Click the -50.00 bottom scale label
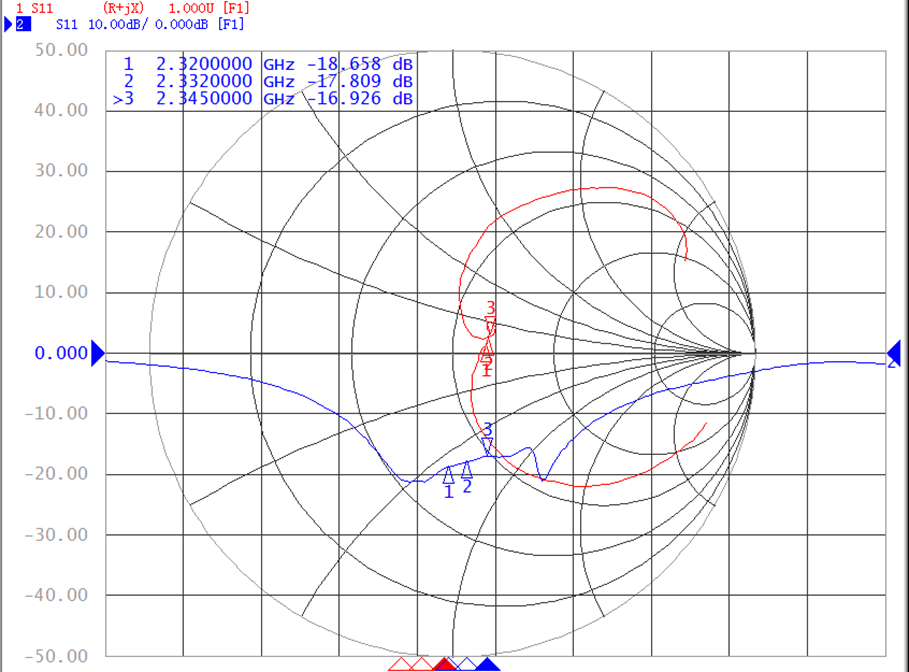The image size is (909, 672). pos(60,656)
